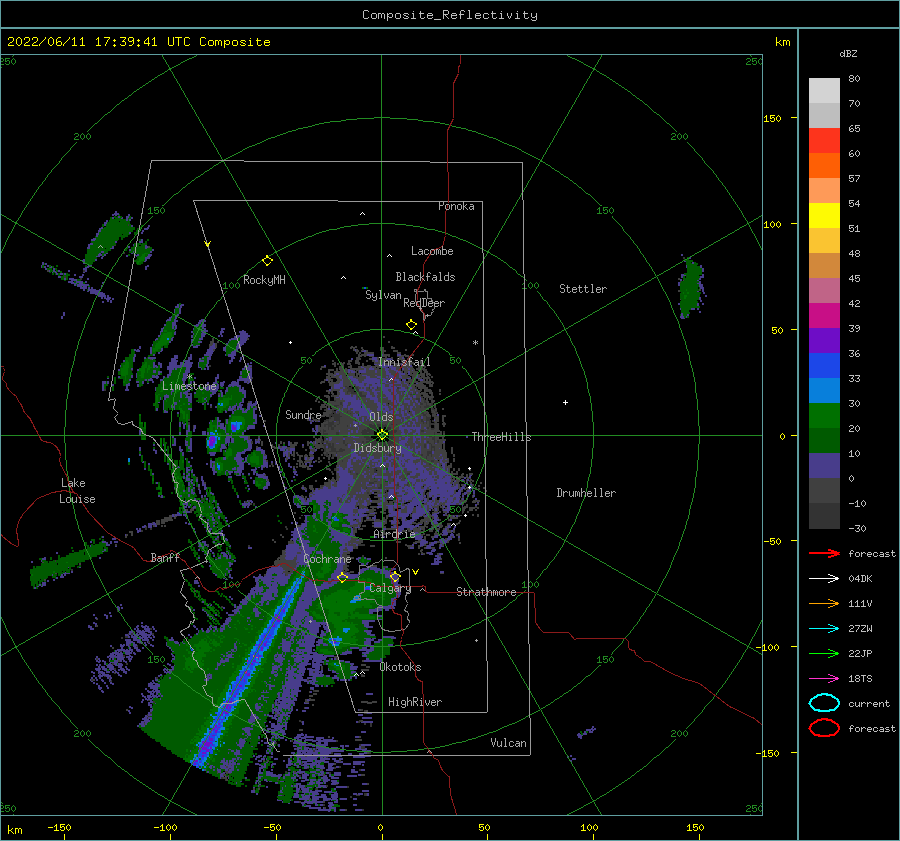Select the lightest grey 80-70 dBZ swatch

click(824, 91)
